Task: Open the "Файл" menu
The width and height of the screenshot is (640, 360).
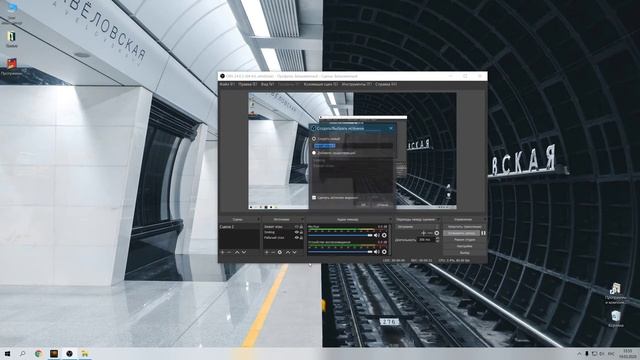Action: (227, 84)
